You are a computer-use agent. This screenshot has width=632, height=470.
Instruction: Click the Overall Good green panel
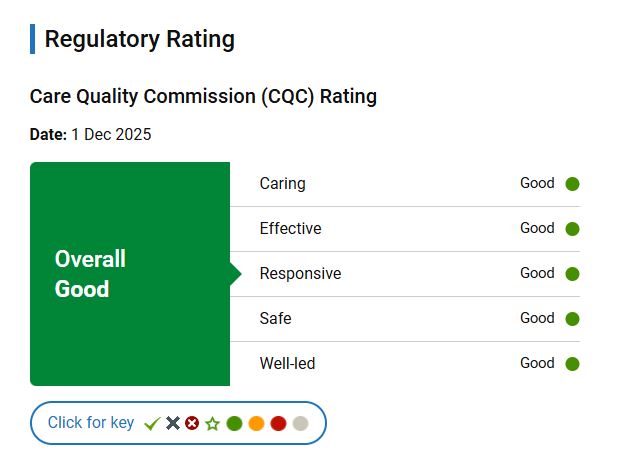pyautogui.click(x=130, y=274)
